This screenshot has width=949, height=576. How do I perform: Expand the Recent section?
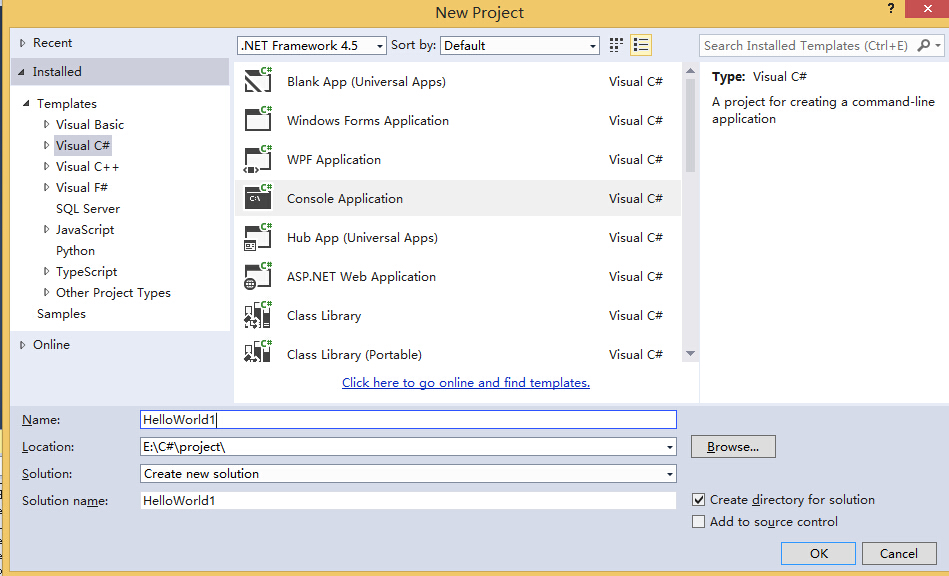[22, 43]
